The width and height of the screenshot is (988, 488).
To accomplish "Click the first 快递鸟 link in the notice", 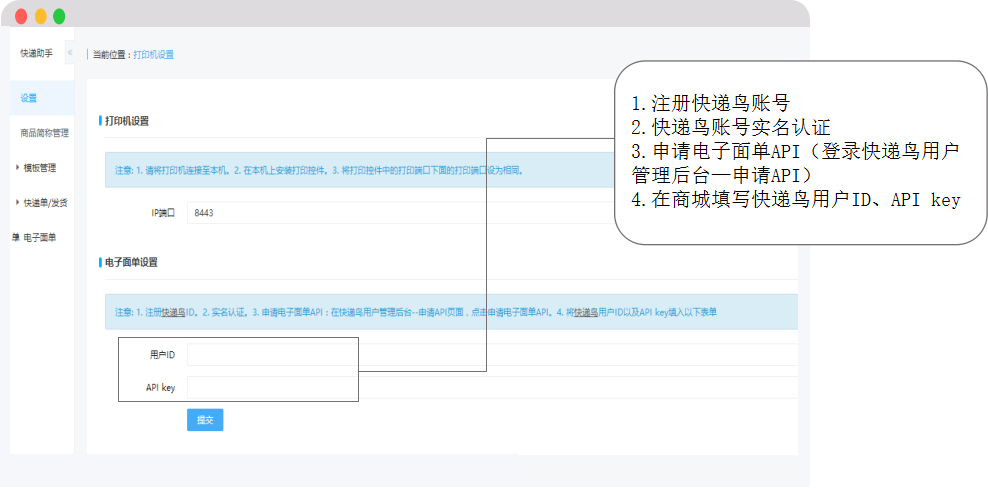I will coord(173,312).
